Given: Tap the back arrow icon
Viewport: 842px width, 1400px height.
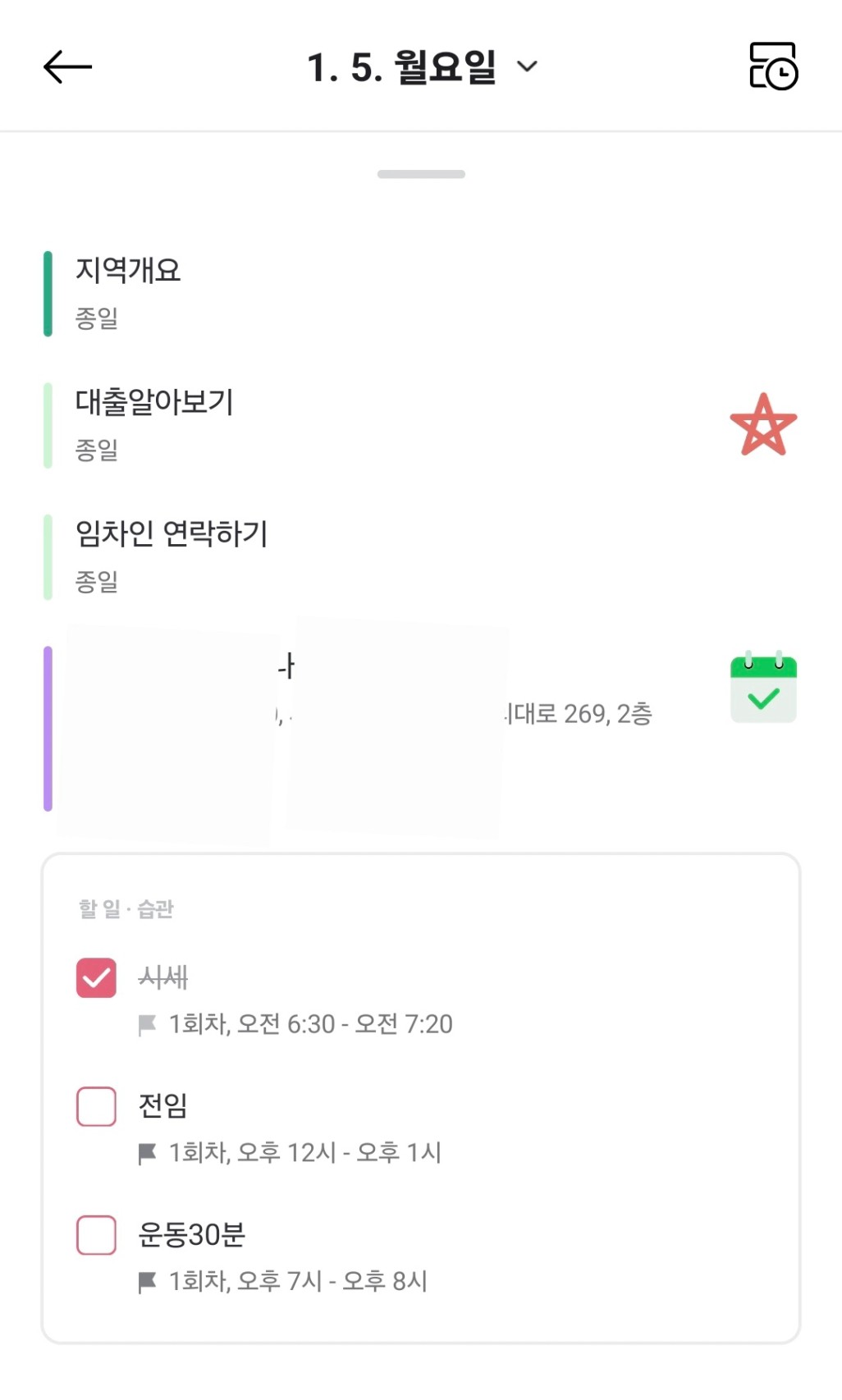Looking at the screenshot, I should [x=67, y=66].
